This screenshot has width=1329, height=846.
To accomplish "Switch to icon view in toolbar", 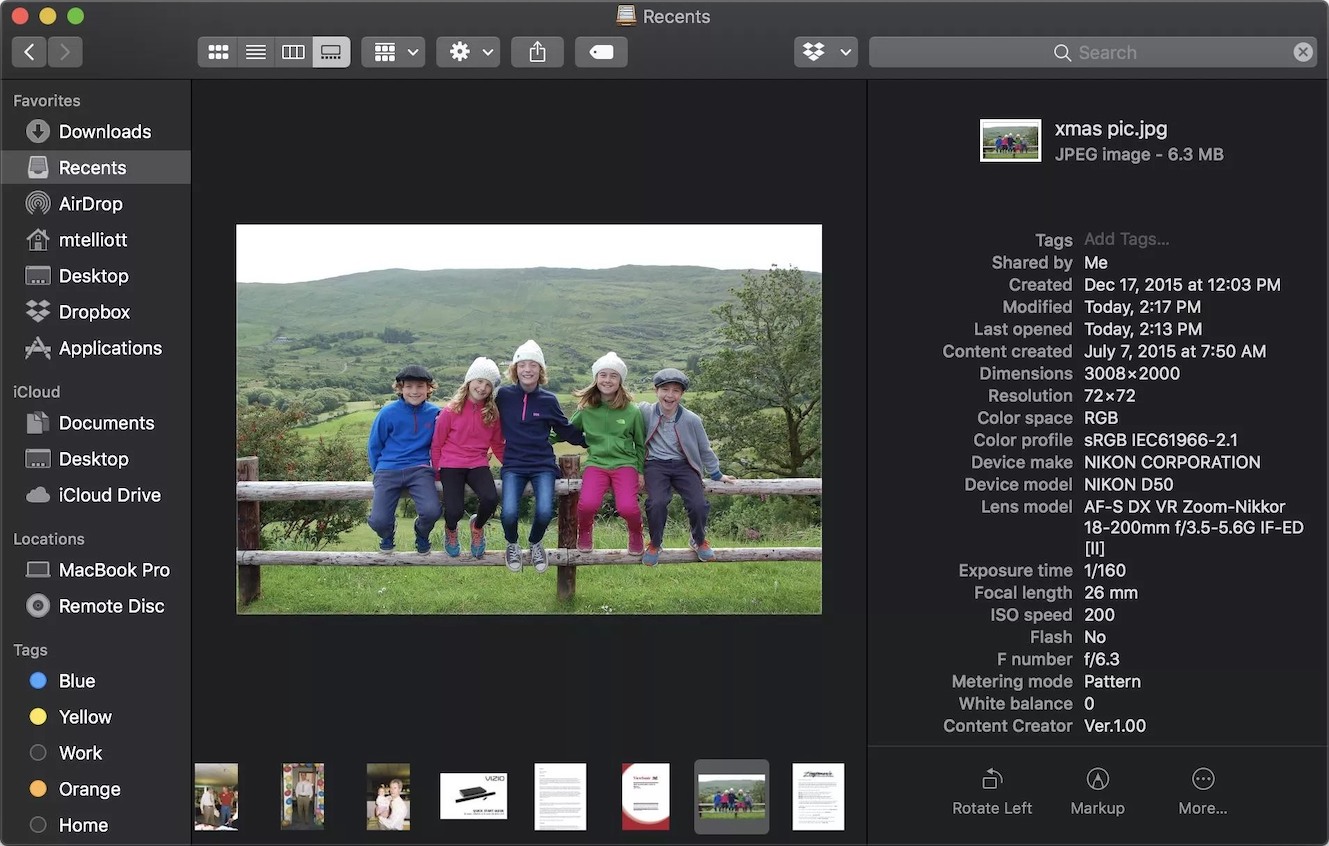I will pos(218,52).
